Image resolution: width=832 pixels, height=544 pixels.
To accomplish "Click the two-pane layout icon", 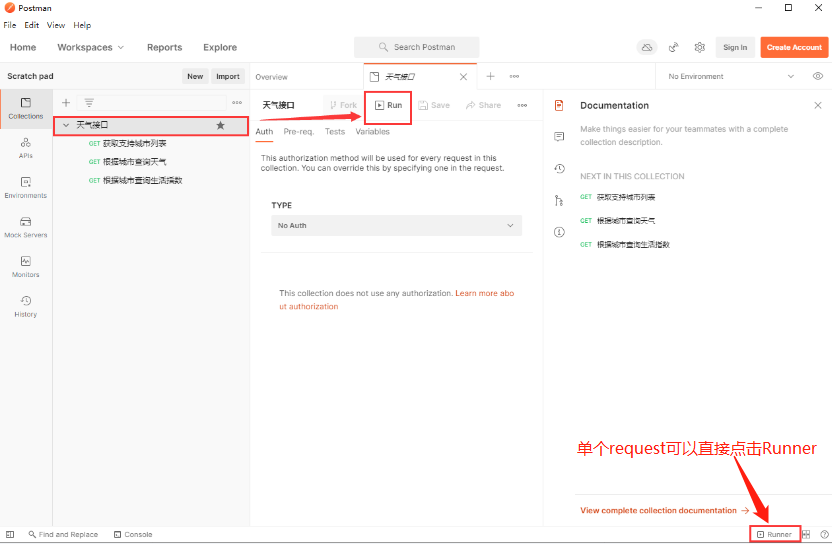I will coord(806,534).
